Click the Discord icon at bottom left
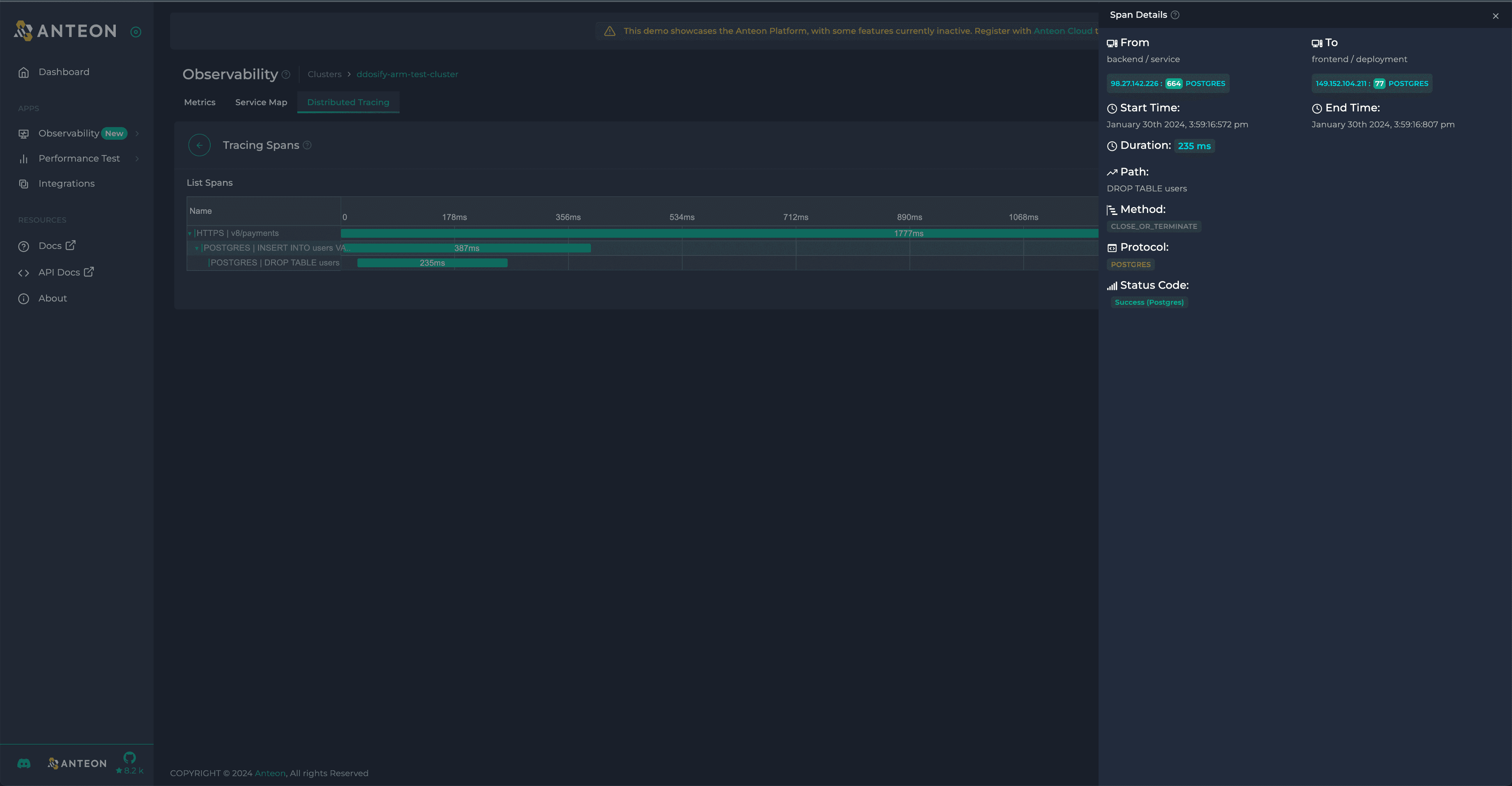This screenshot has width=1512, height=786. [24, 763]
